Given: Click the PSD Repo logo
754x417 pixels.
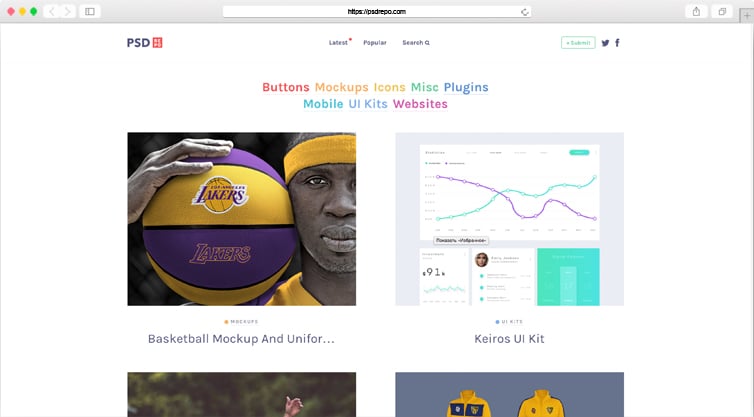Looking at the screenshot, I should click(145, 43).
